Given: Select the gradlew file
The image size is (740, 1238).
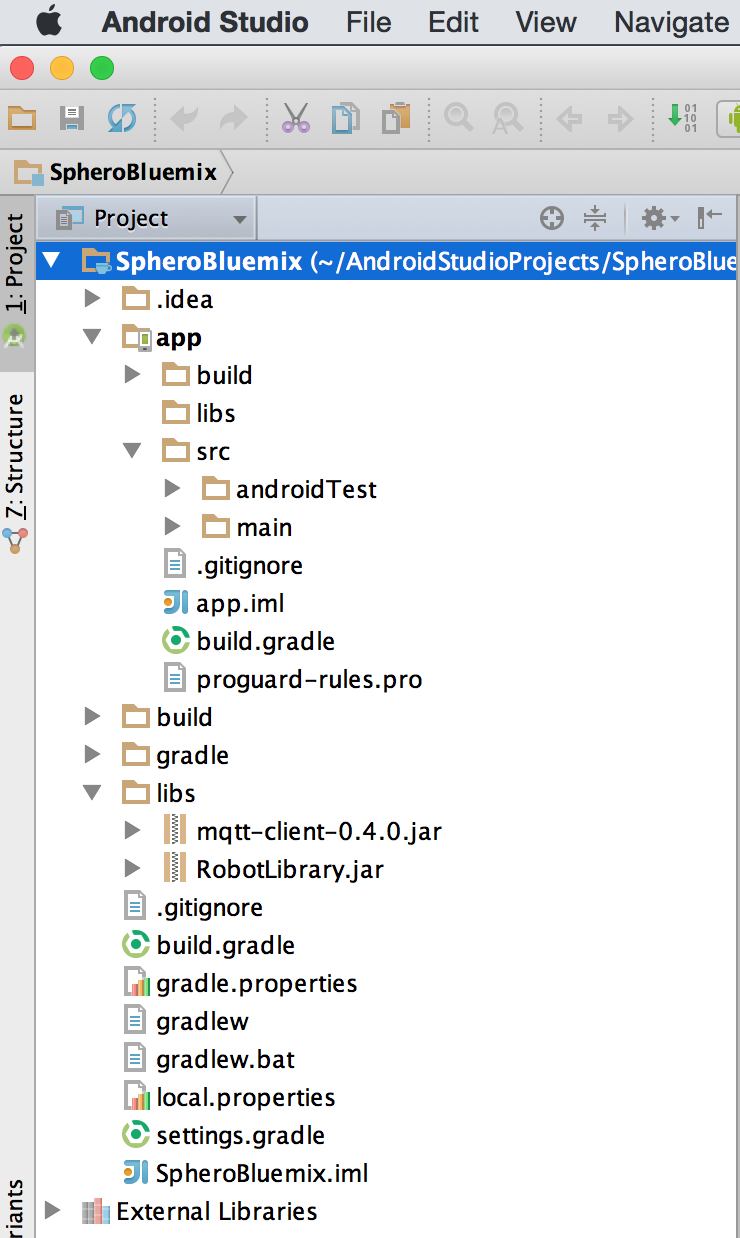Looking at the screenshot, I should tap(185, 1021).
